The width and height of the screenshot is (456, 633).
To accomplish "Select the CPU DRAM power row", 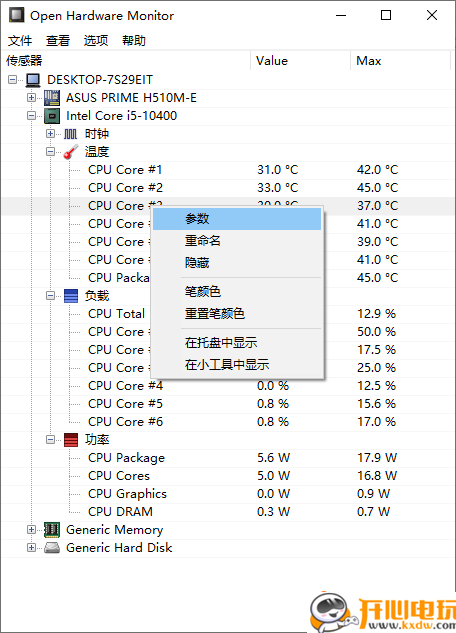I will click(x=228, y=512).
